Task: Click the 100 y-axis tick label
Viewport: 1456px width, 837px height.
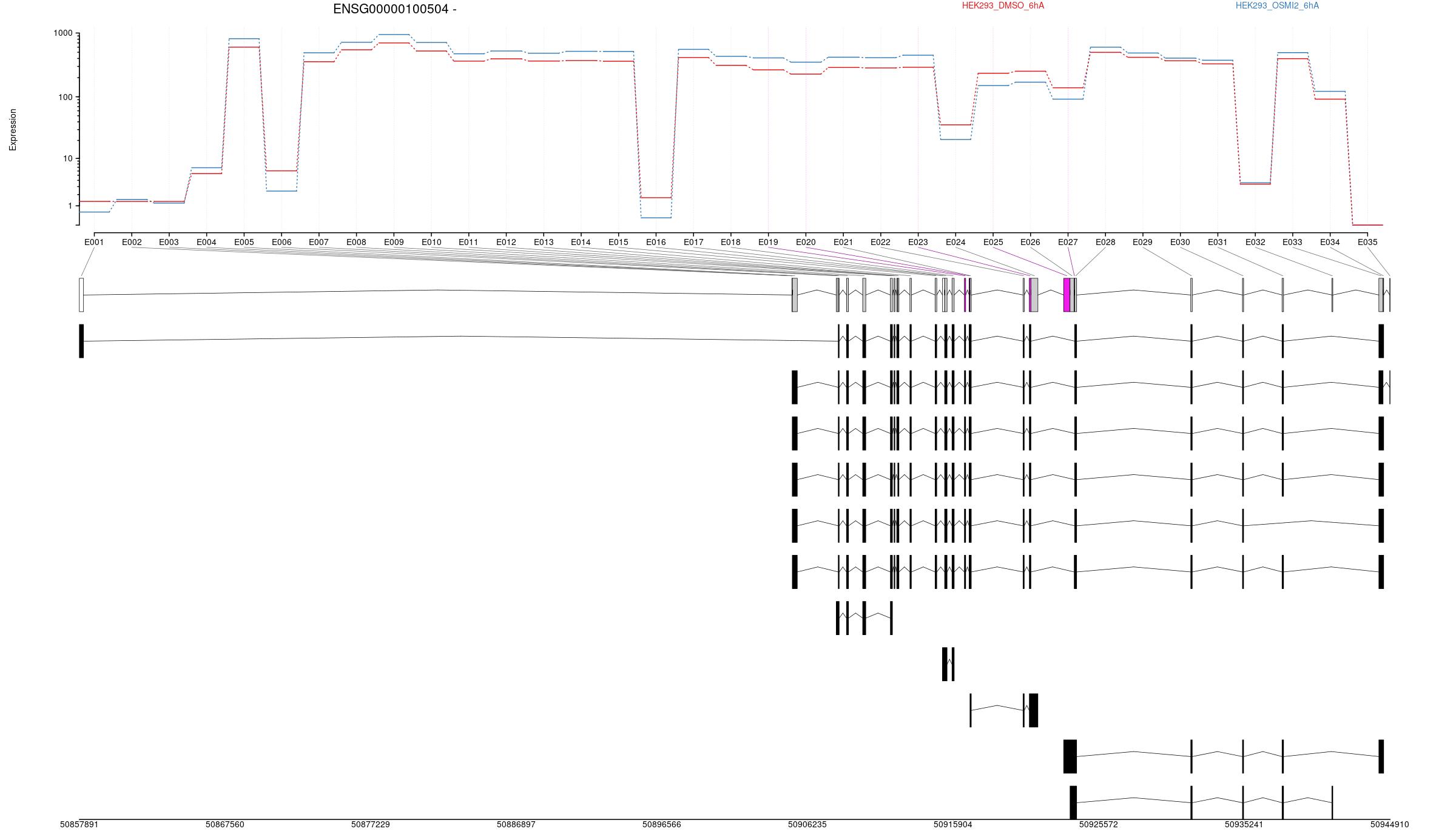Action: pyautogui.click(x=65, y=97)
